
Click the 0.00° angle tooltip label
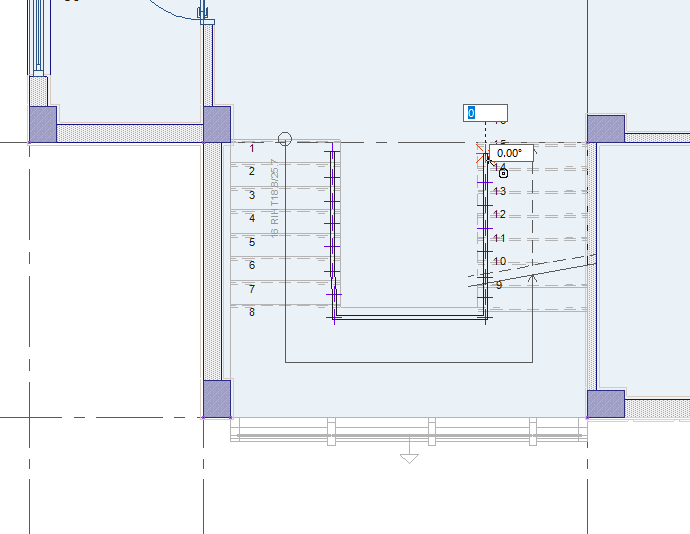coord(510,153)
